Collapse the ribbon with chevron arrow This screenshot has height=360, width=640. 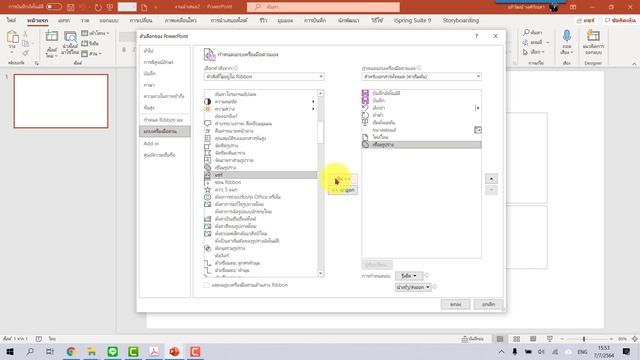pos(634,64)
